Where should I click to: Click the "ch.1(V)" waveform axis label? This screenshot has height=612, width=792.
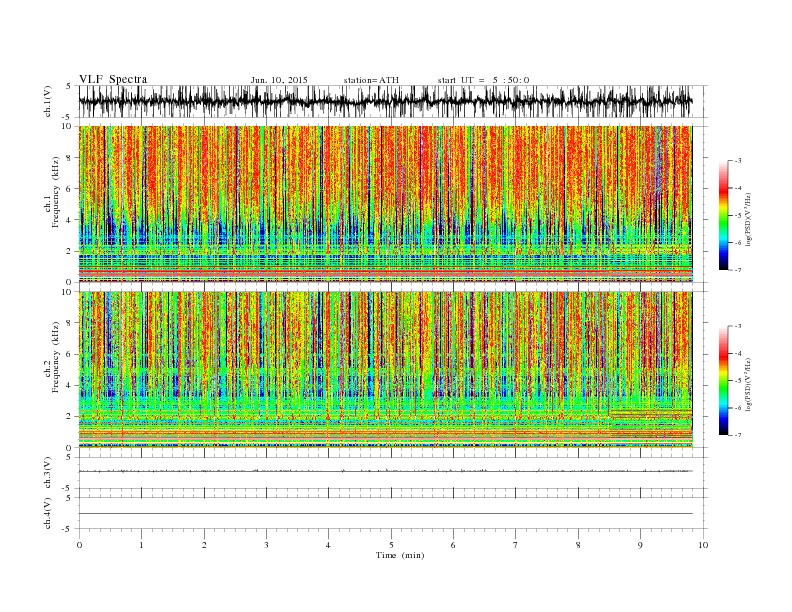[x=48, y=101]
